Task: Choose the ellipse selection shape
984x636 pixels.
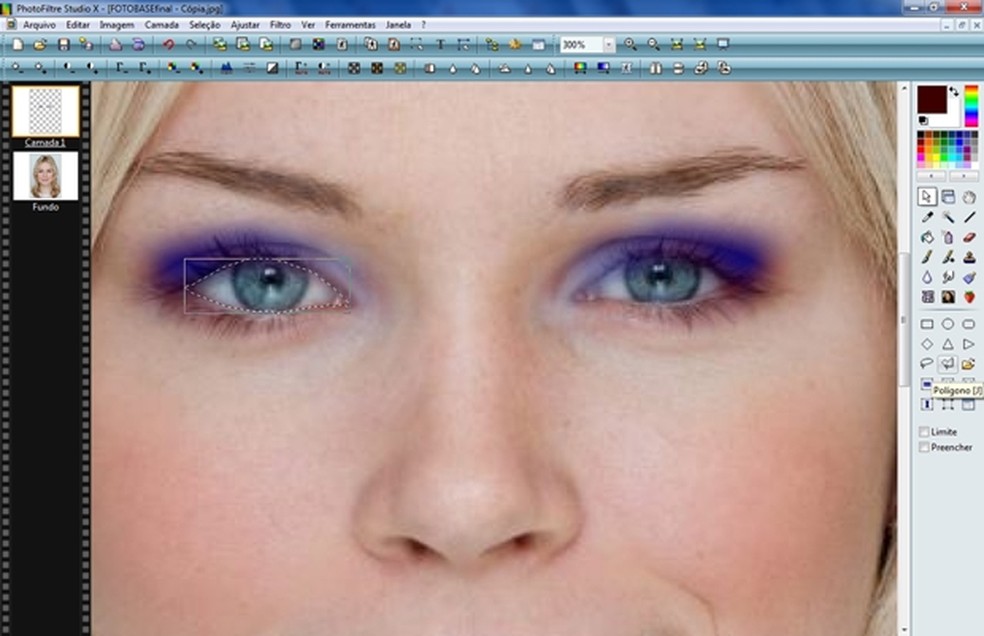Action: (x=948, y=324)
